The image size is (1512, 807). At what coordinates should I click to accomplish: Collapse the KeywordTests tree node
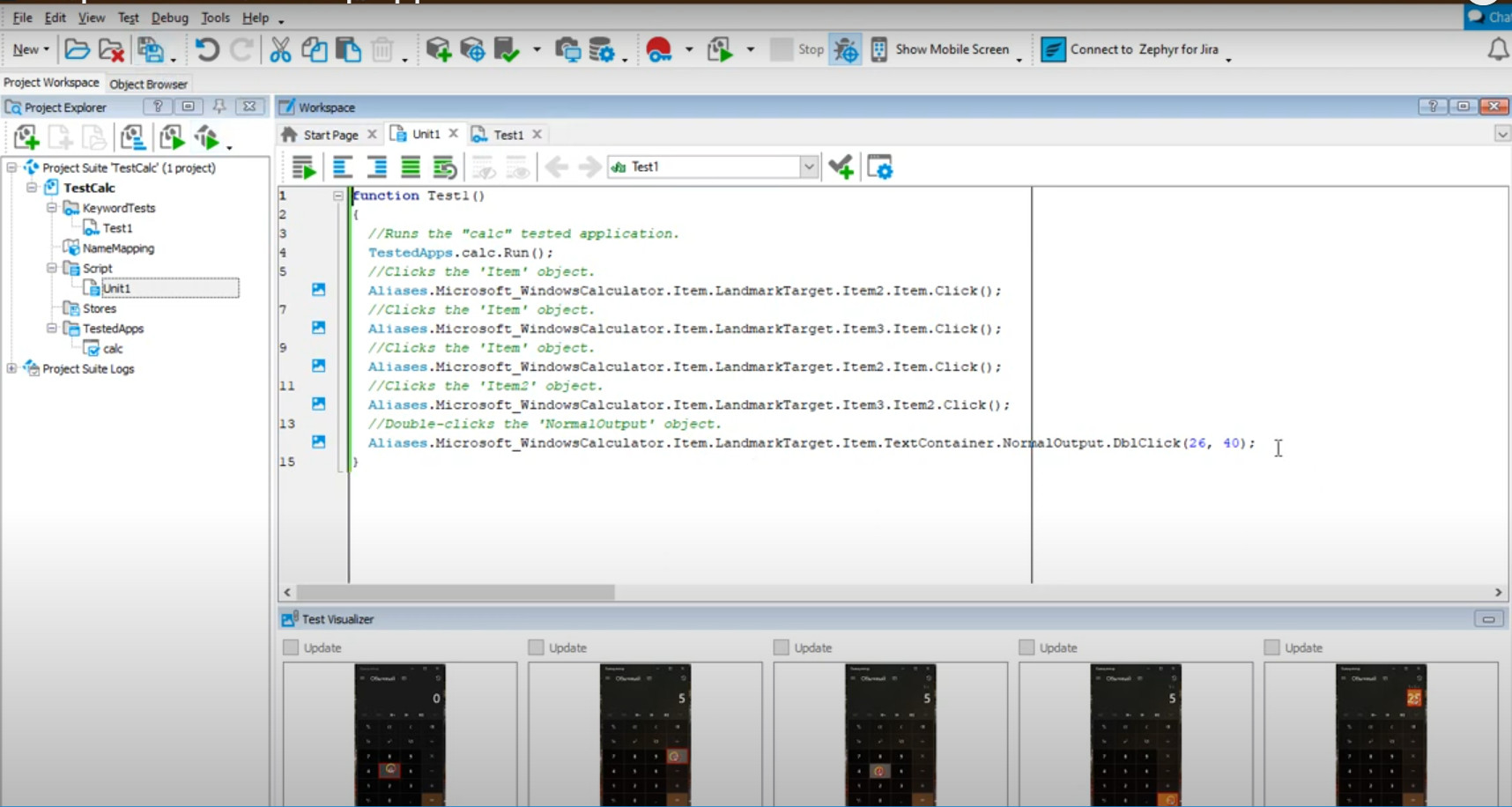52,208
